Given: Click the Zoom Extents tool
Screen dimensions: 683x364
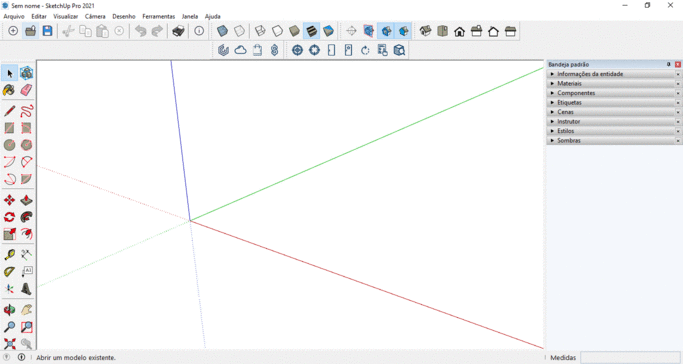Looking at the screenshot, I should tap(9, 343).
